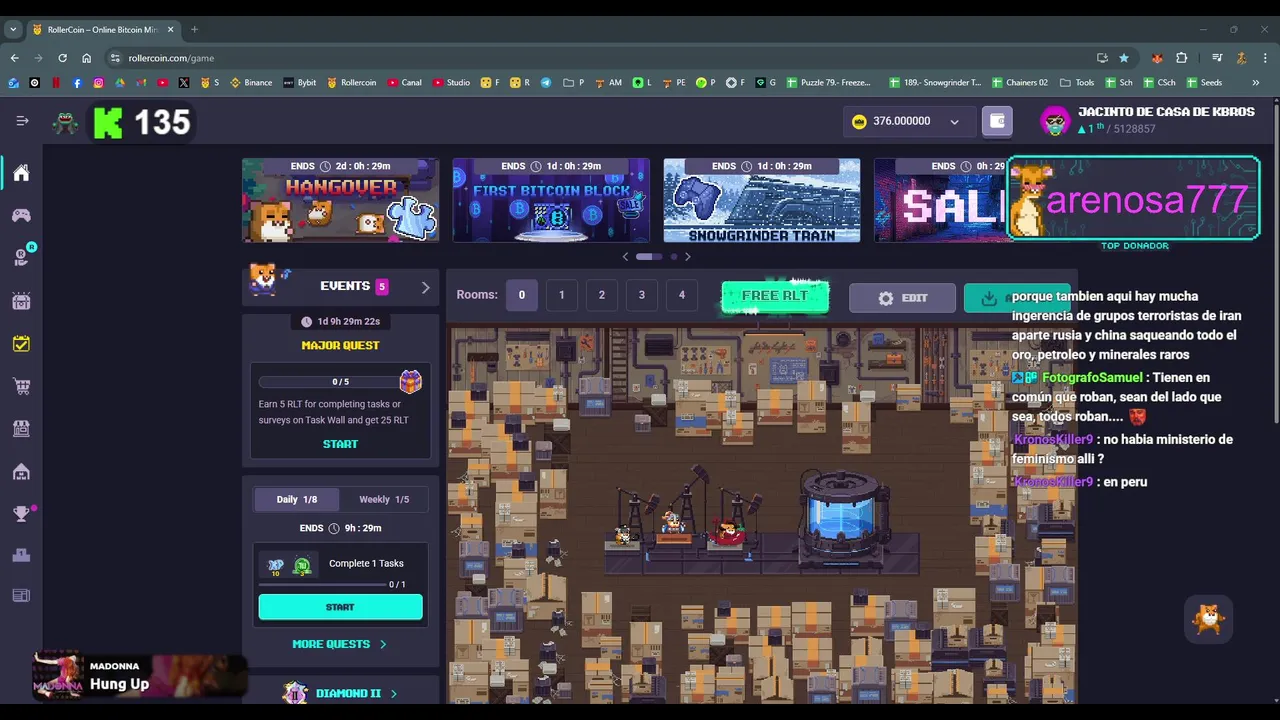The width and height of the screenshot is (1280, 720).
Task: Click the gift box on Major Quest
Action: [410, 381]
